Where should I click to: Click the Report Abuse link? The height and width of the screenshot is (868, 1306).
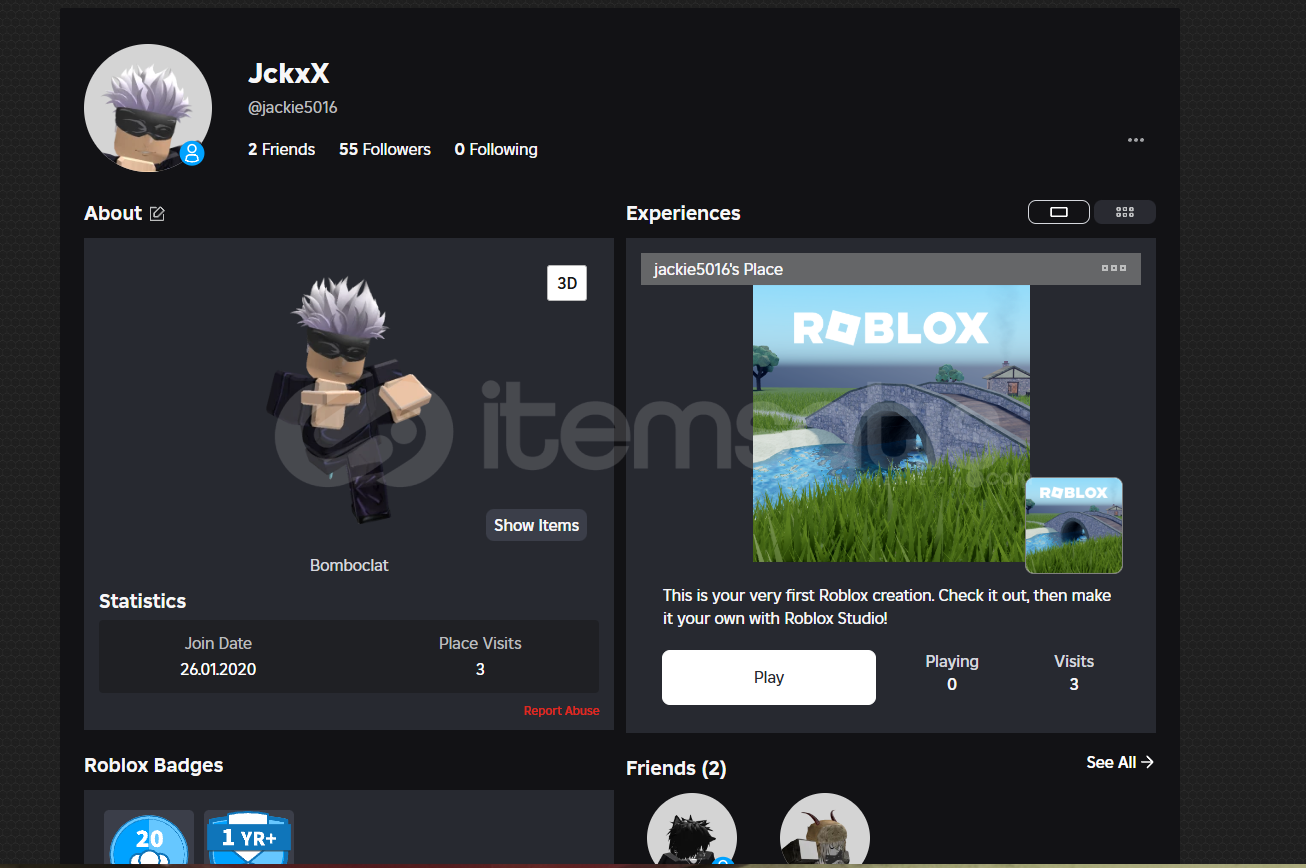562,711
